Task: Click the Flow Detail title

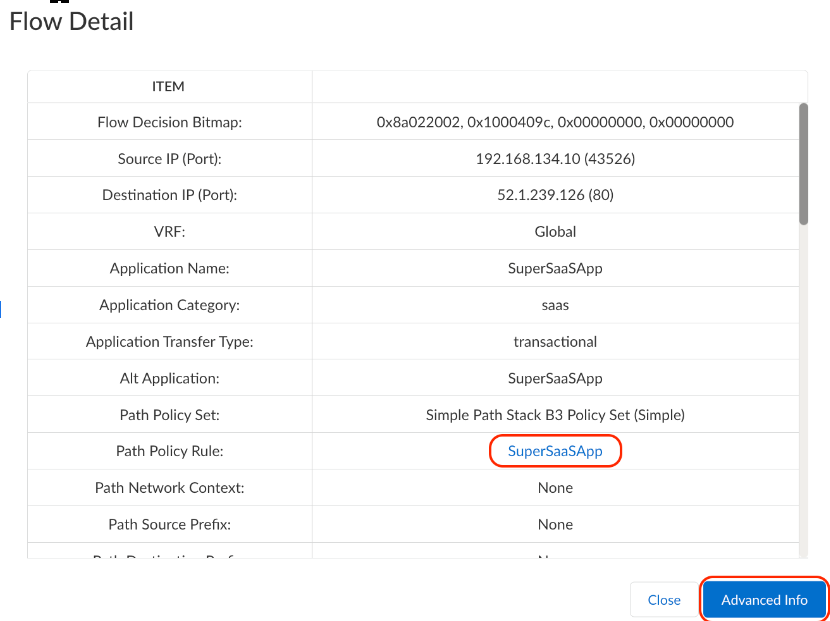Action: coord(71,22)
